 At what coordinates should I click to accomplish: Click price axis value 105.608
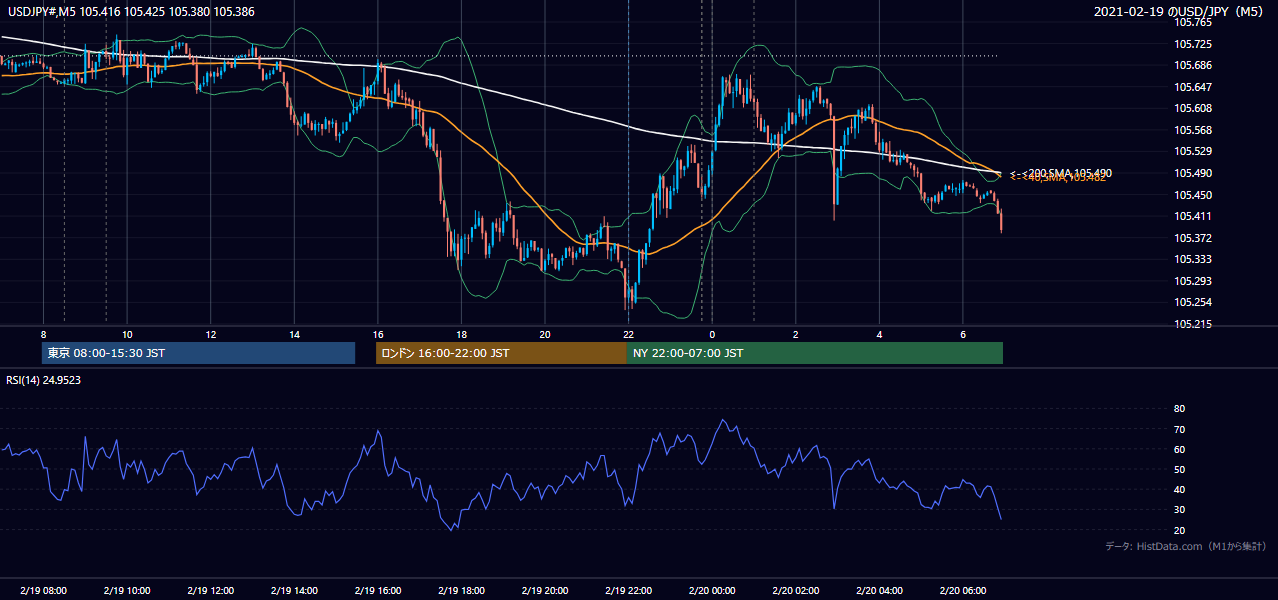coord(1194,108)
